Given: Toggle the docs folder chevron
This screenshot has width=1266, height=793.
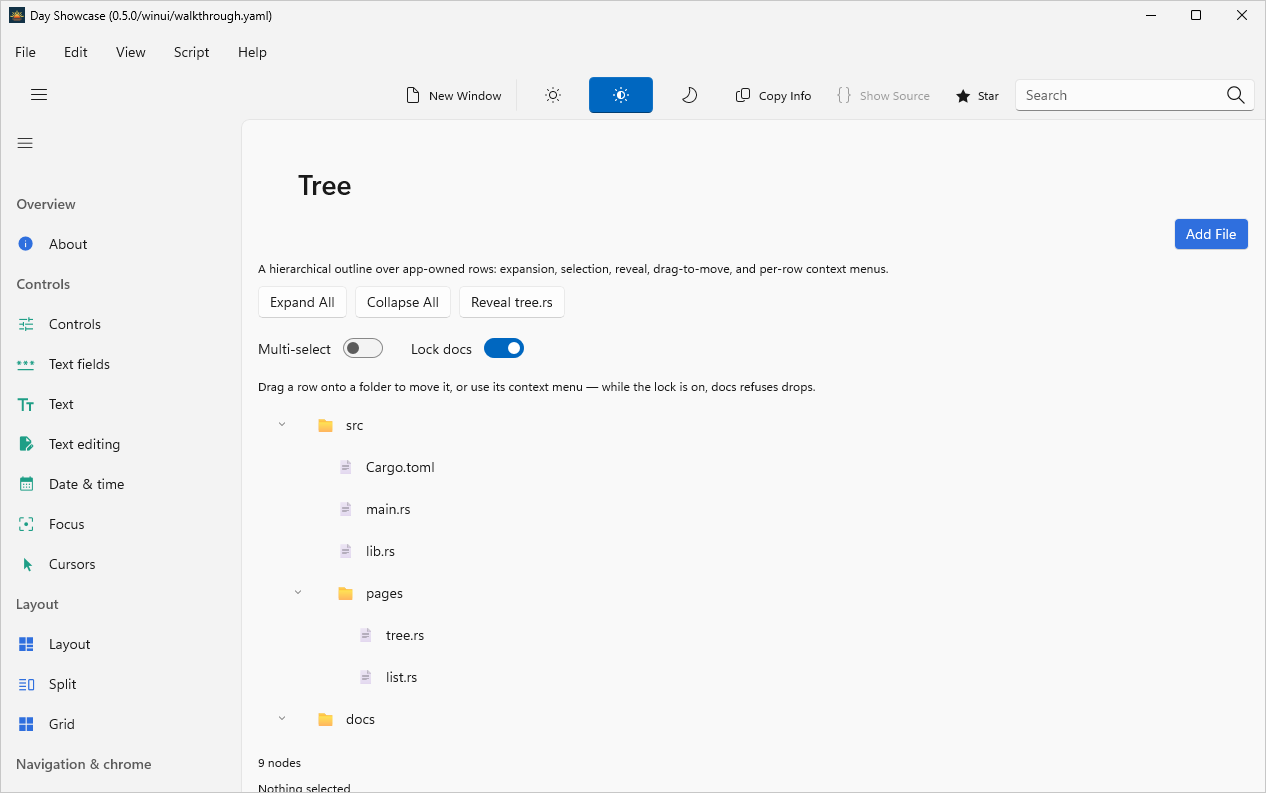Looking at the screenshot, I should click(x=282, y=719).
